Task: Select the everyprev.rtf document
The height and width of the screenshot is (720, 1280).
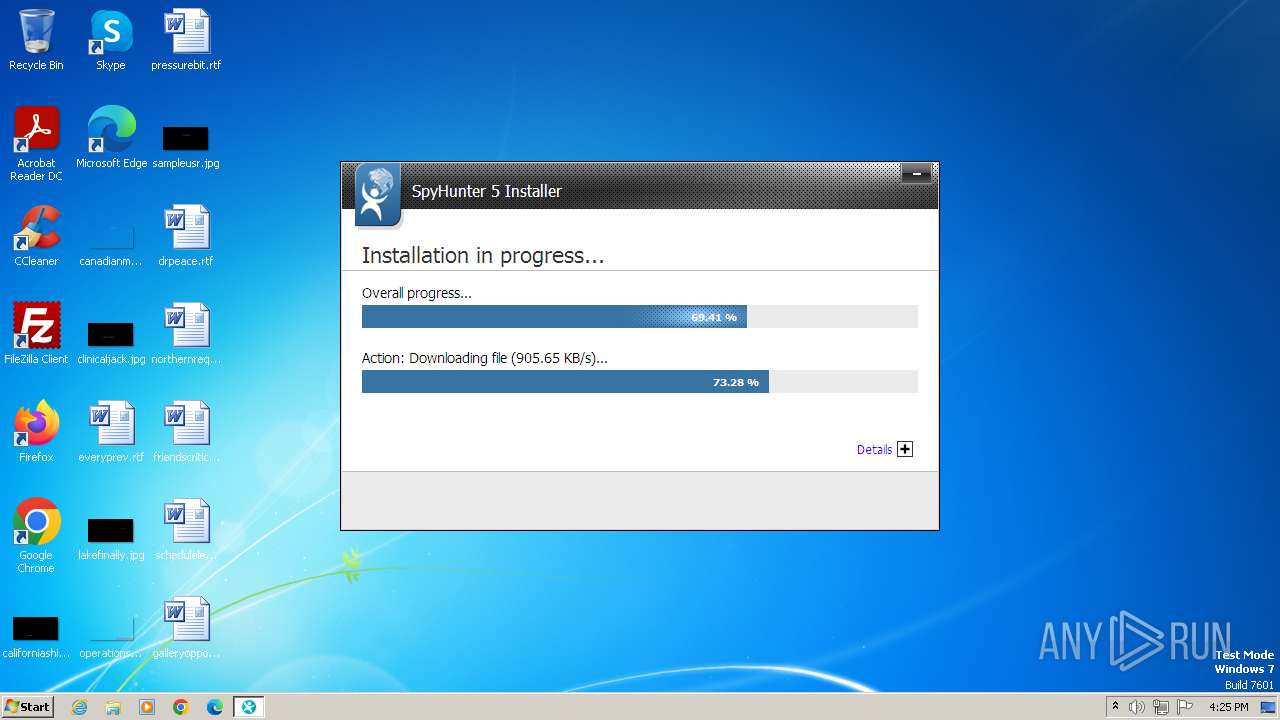Action: pyautogui.click(x=111, y=432)
